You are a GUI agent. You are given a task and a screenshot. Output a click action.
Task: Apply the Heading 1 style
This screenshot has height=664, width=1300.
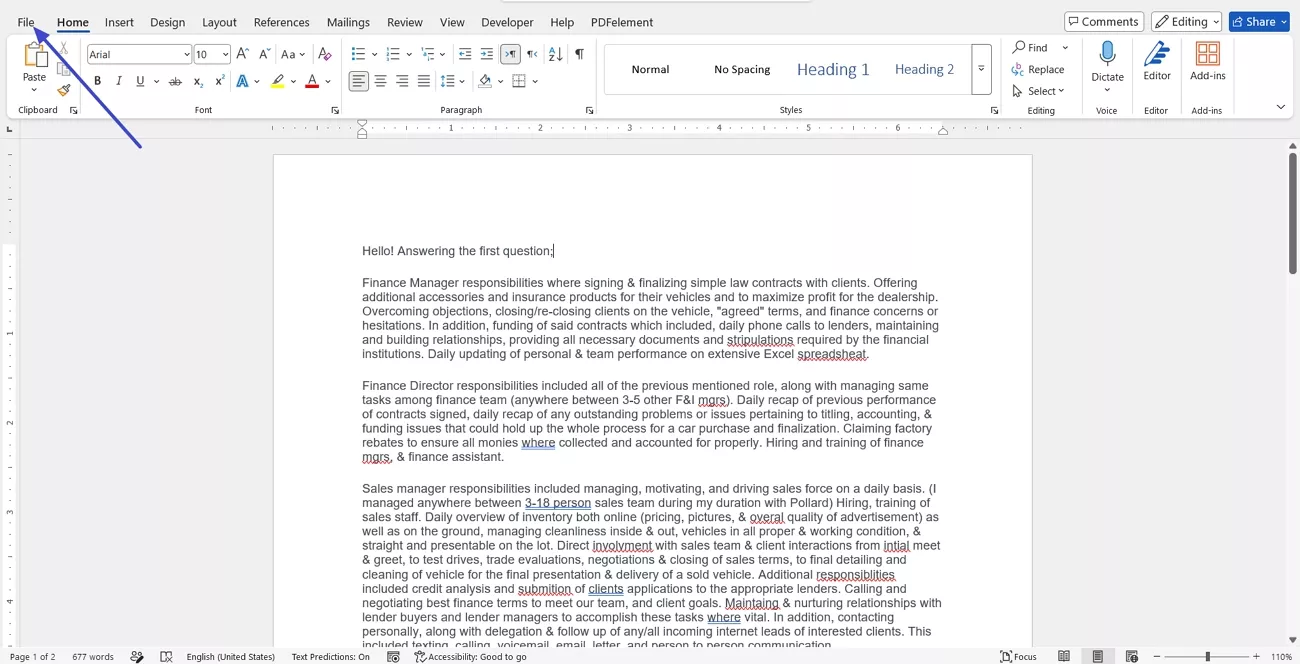(833, 69)
